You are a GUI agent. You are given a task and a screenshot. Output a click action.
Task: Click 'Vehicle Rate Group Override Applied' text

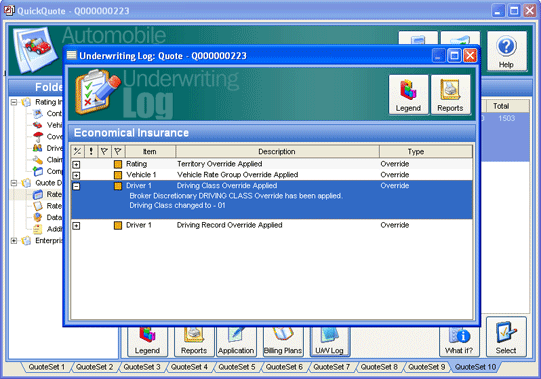coord(237,175)
